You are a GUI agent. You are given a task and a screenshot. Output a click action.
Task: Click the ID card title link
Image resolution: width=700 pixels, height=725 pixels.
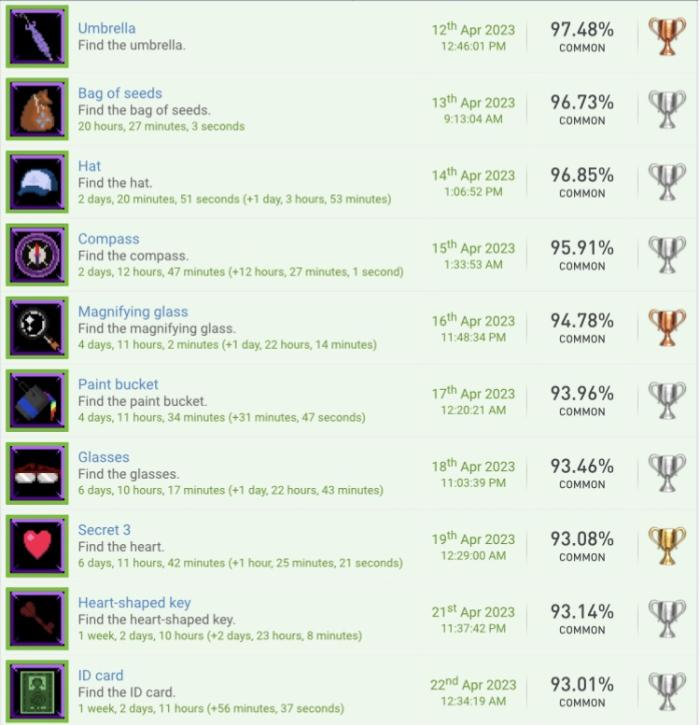pos(100,675)
